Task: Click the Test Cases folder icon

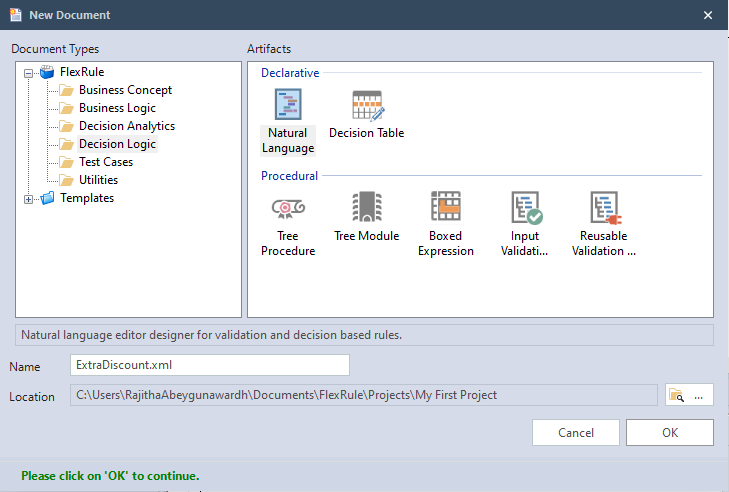Action: (x=66, y=162)
